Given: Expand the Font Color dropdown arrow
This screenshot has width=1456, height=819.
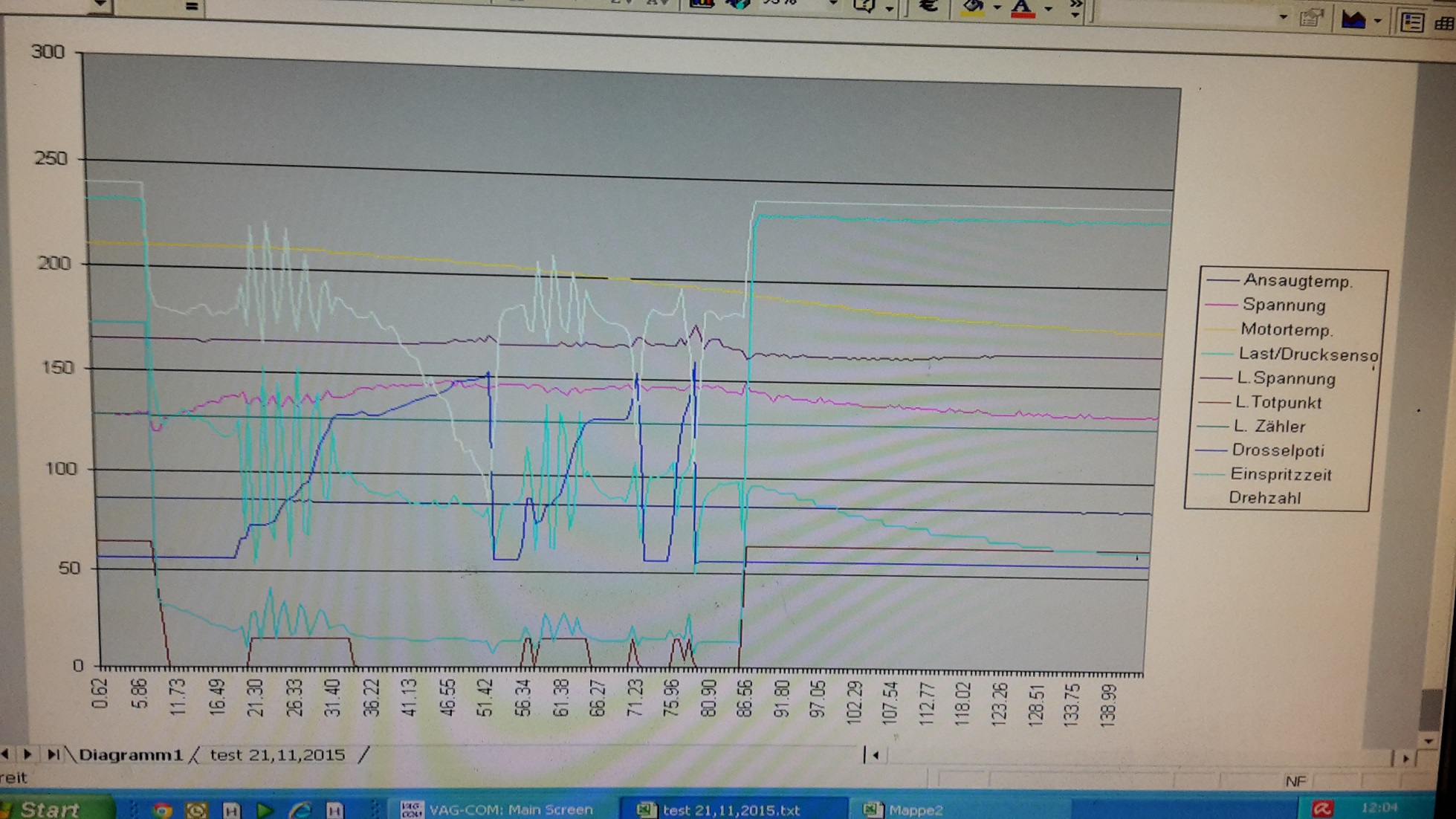Looking at the screenshot, I should [x=1048, y=9].
